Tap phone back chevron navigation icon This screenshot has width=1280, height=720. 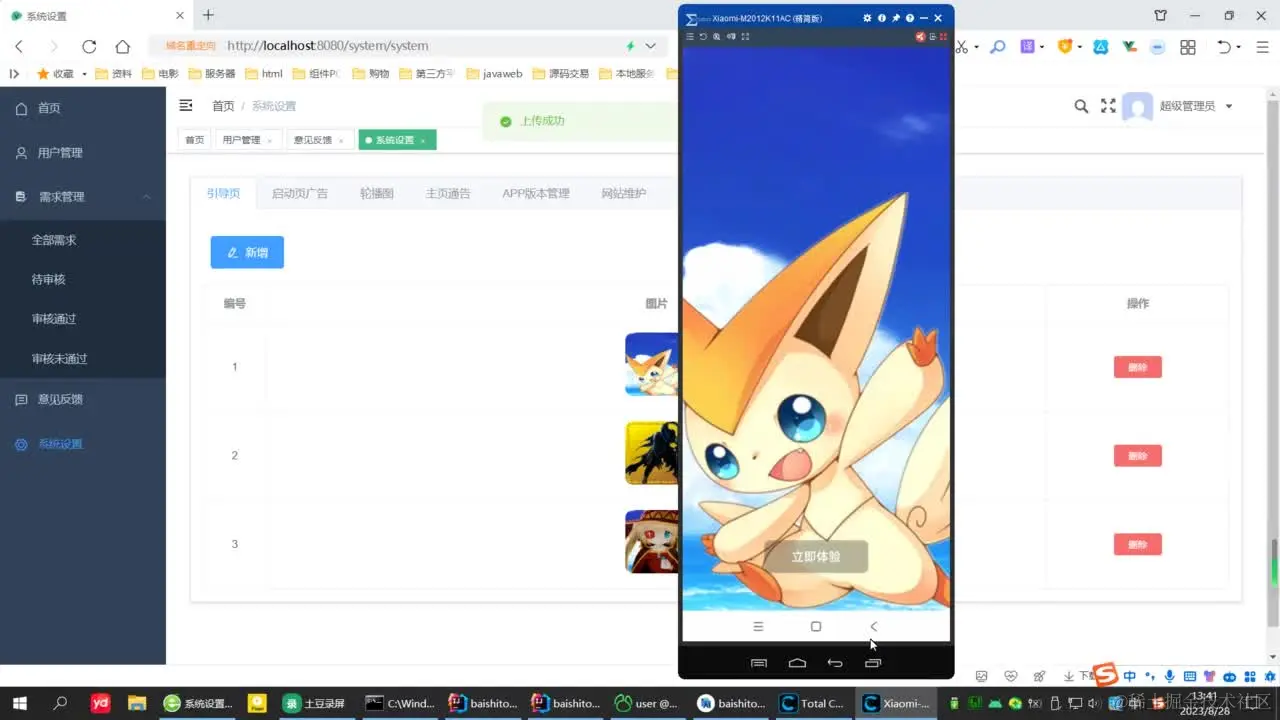pyautogui.click(x=873, y=626)
